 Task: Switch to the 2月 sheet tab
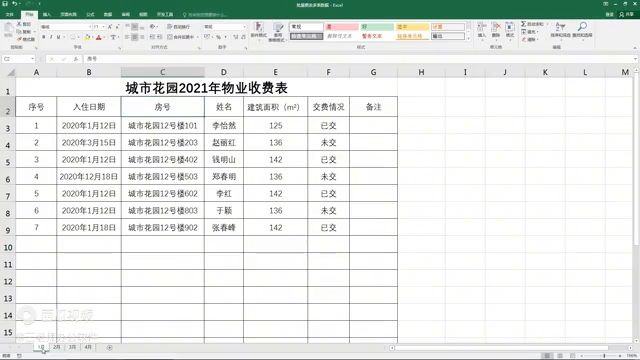click(57, 347)
